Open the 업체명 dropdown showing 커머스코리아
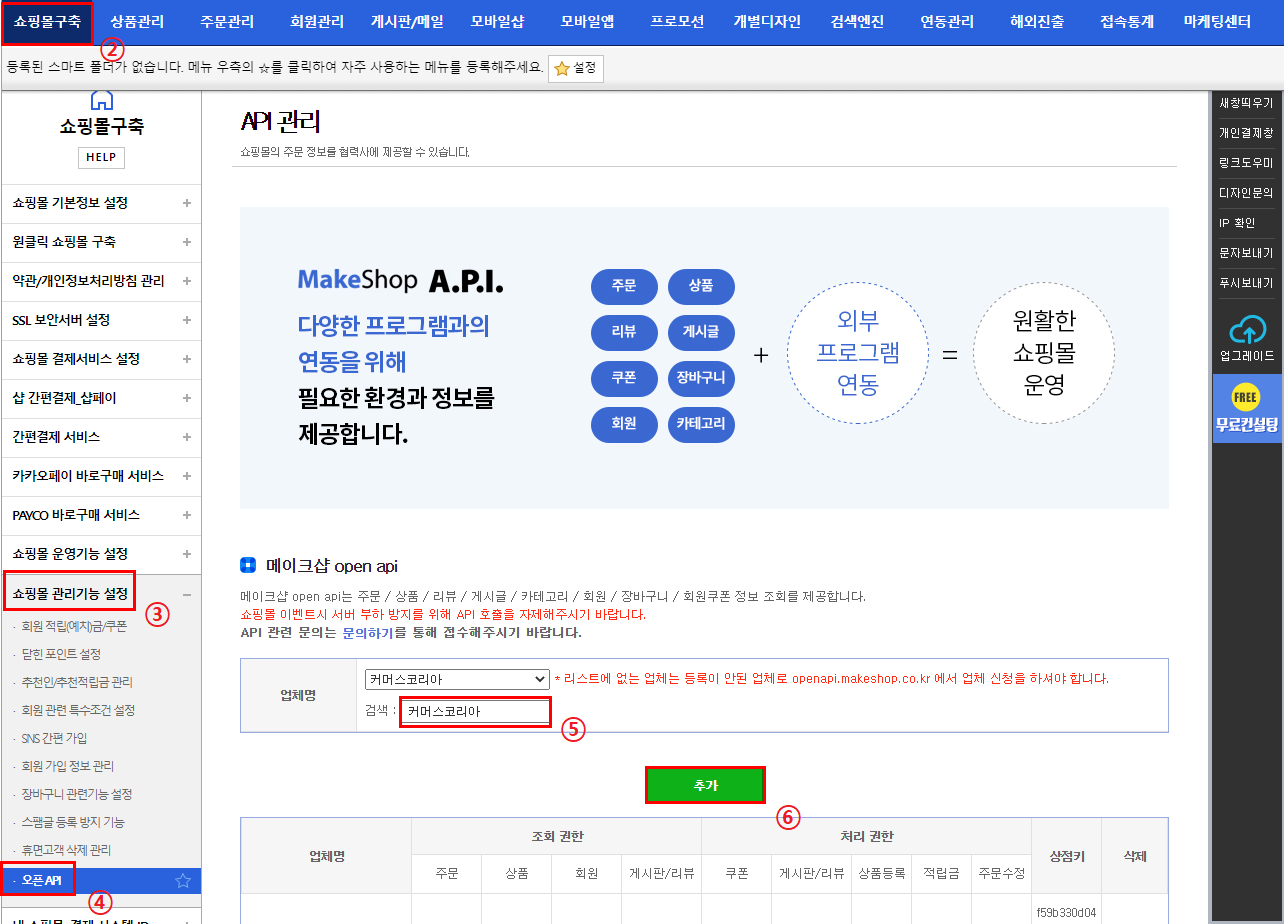This screenshot has width=1284, height=924. pos(457,679)
